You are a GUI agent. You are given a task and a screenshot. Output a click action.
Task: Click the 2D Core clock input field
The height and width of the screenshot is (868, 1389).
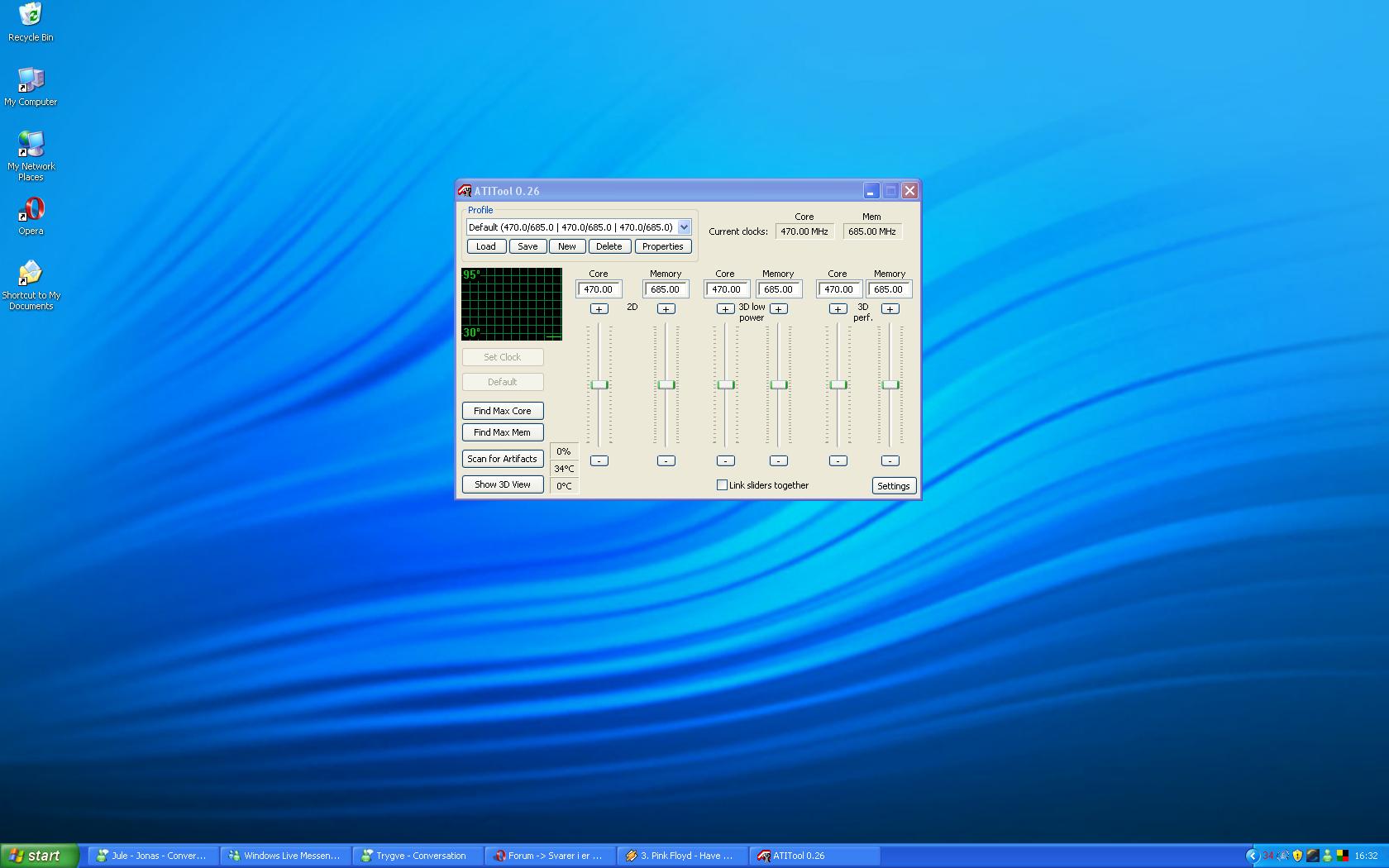pyautogui.click(x=599, y=289)
